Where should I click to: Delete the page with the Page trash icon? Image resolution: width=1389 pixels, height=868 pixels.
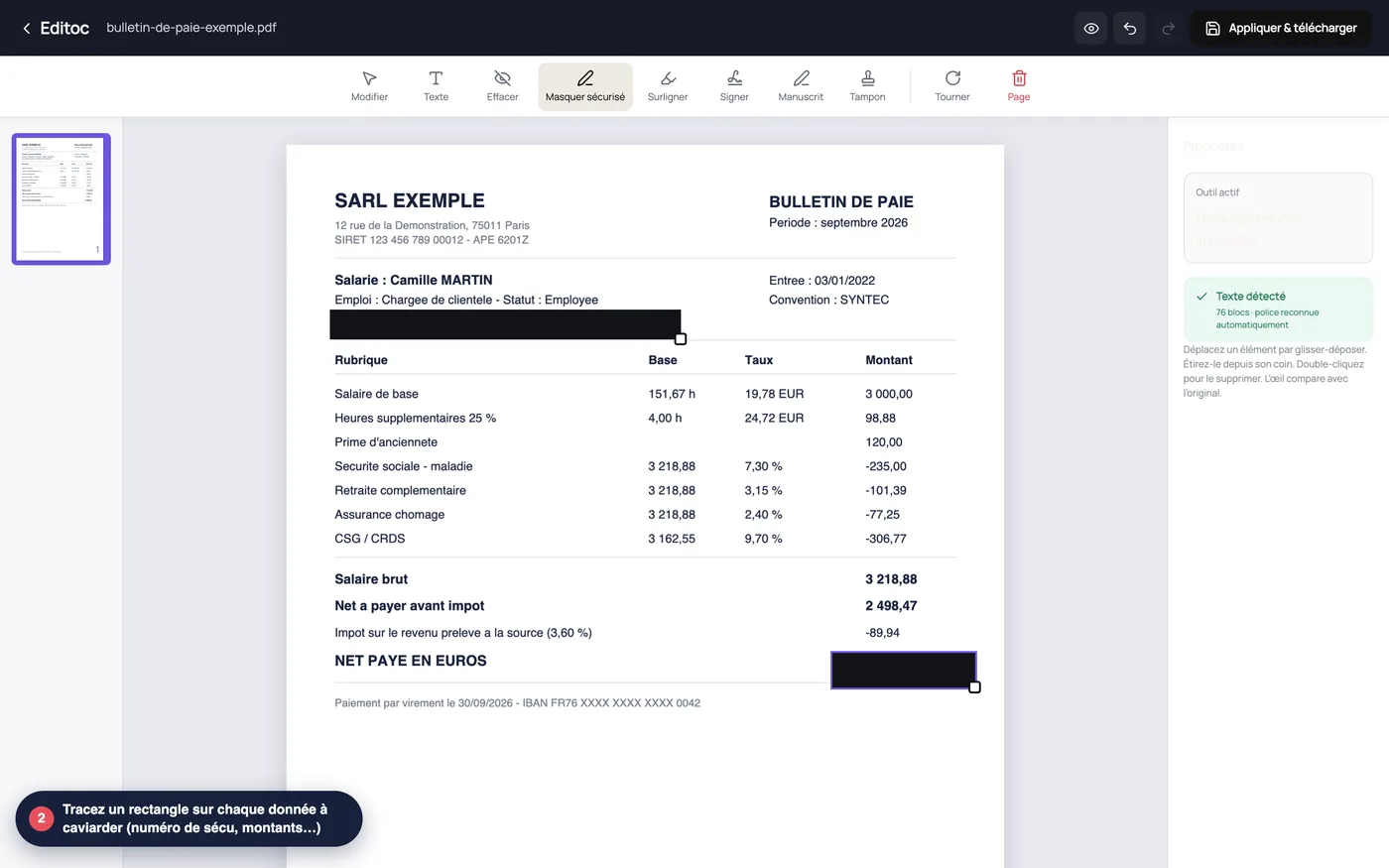(x=1019, y=86)
